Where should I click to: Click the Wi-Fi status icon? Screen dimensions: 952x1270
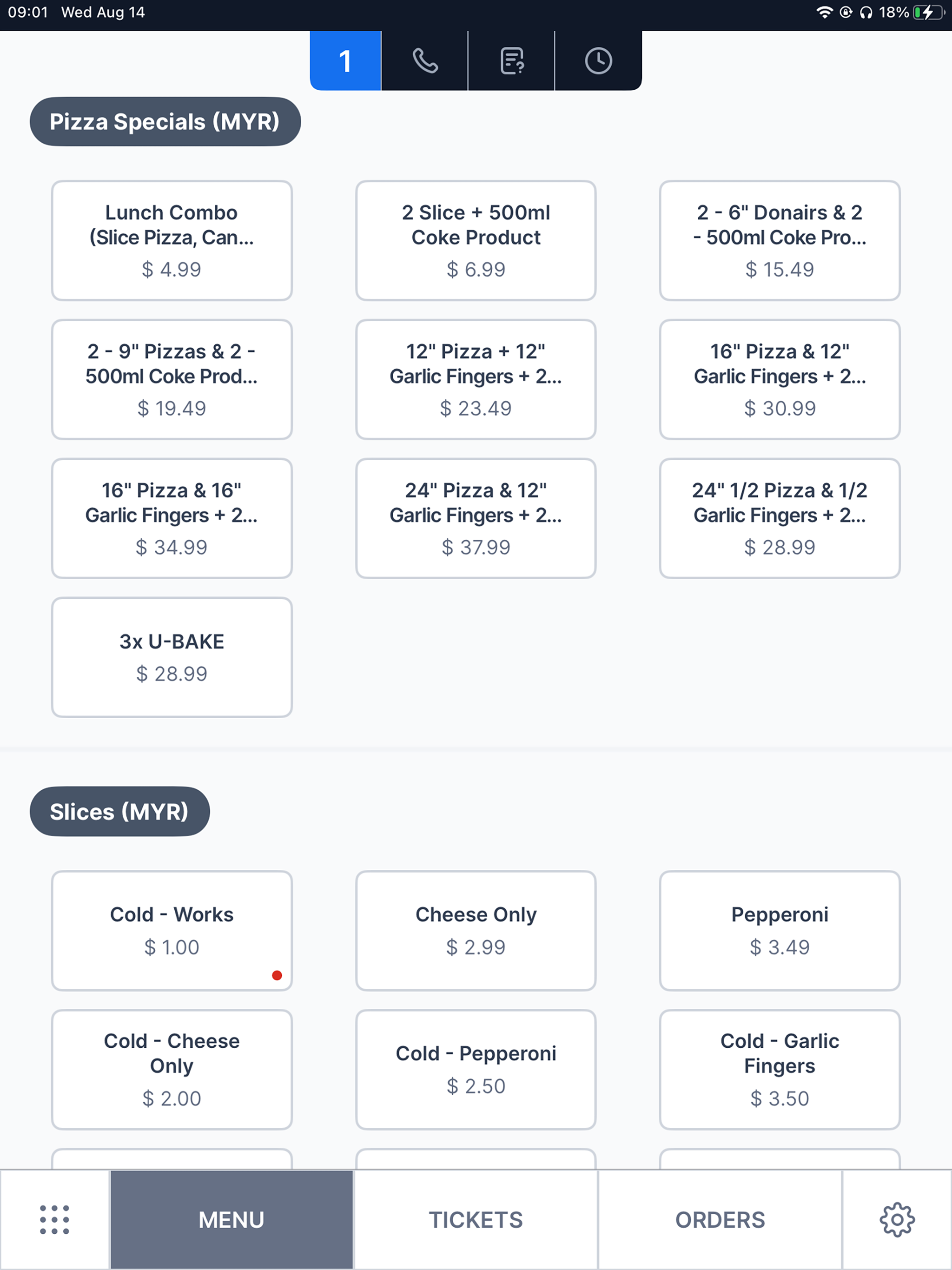click(825, 12)
